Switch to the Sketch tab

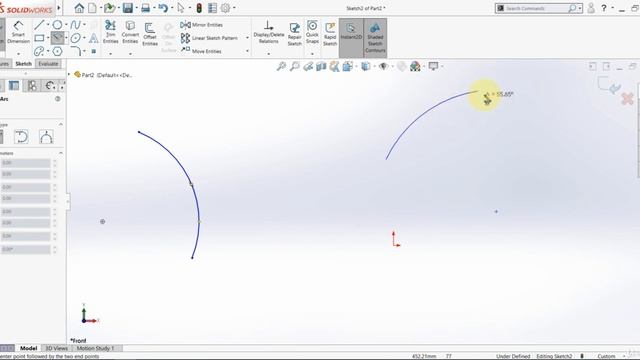[x=23, y=64]
